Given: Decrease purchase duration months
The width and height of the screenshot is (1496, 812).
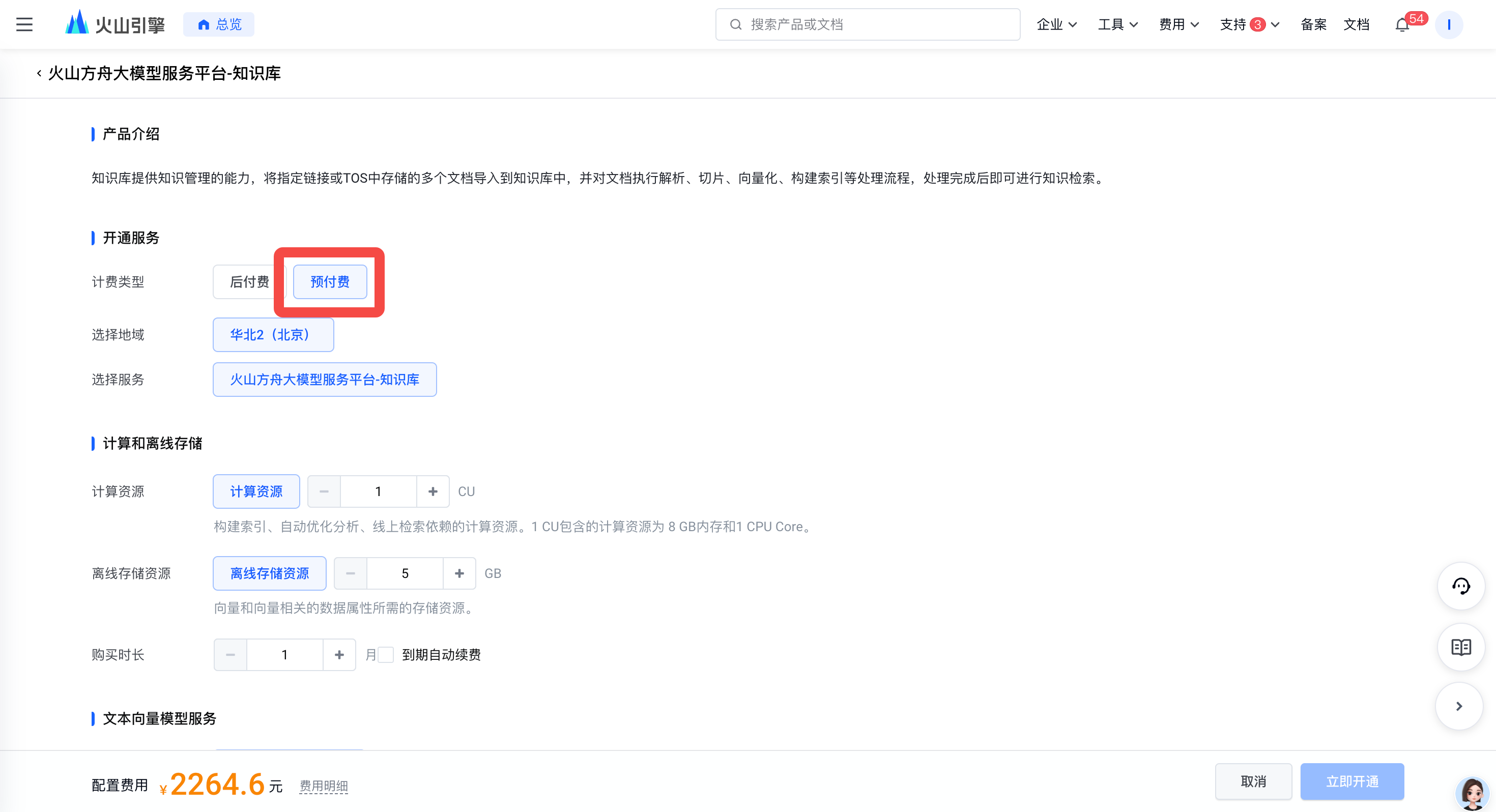Looking at the screenshot, I should pyautogui.click(x=231, y=655).
